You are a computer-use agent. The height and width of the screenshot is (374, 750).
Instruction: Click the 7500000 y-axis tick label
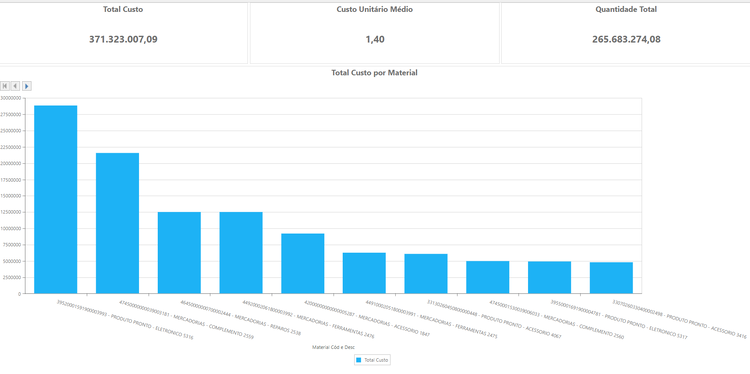coord(11,245)
